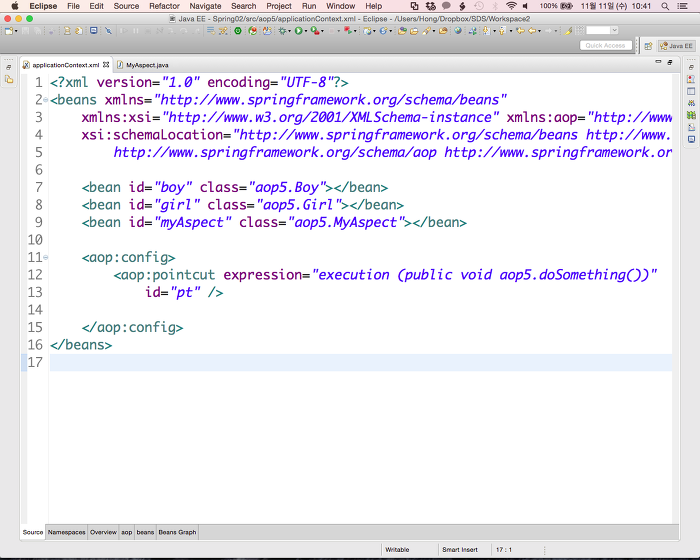The height and width of the screenshot is (560, 700).
Task: Open the Source menu
Action: tap(126, 6)
